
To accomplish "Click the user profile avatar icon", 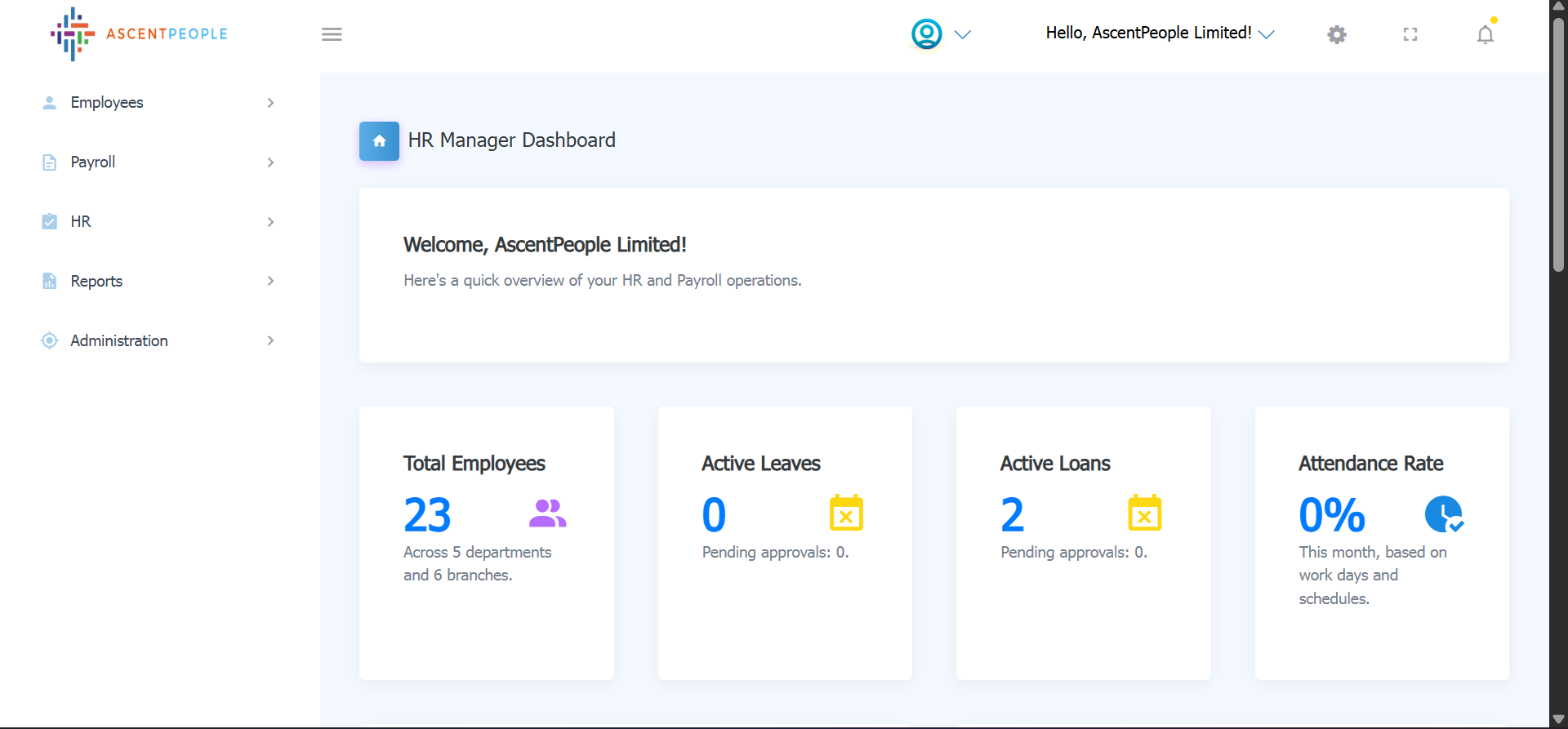I will 926,34.
